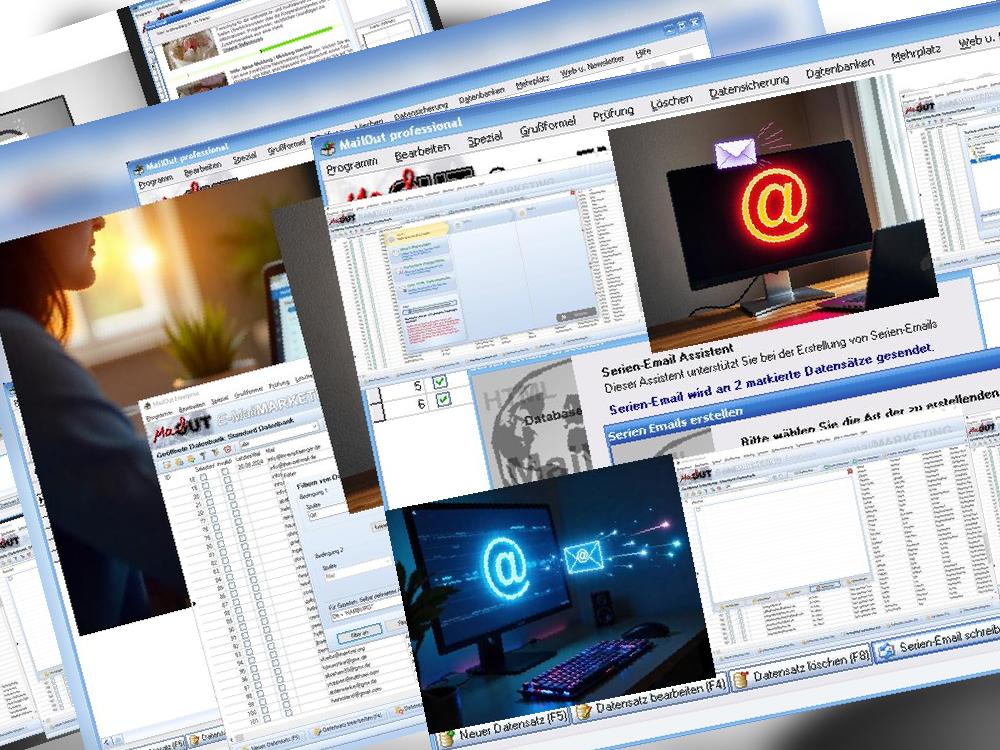Open Mehrplatz menu next to Web u. Newsletter

[x=532, y=81]
